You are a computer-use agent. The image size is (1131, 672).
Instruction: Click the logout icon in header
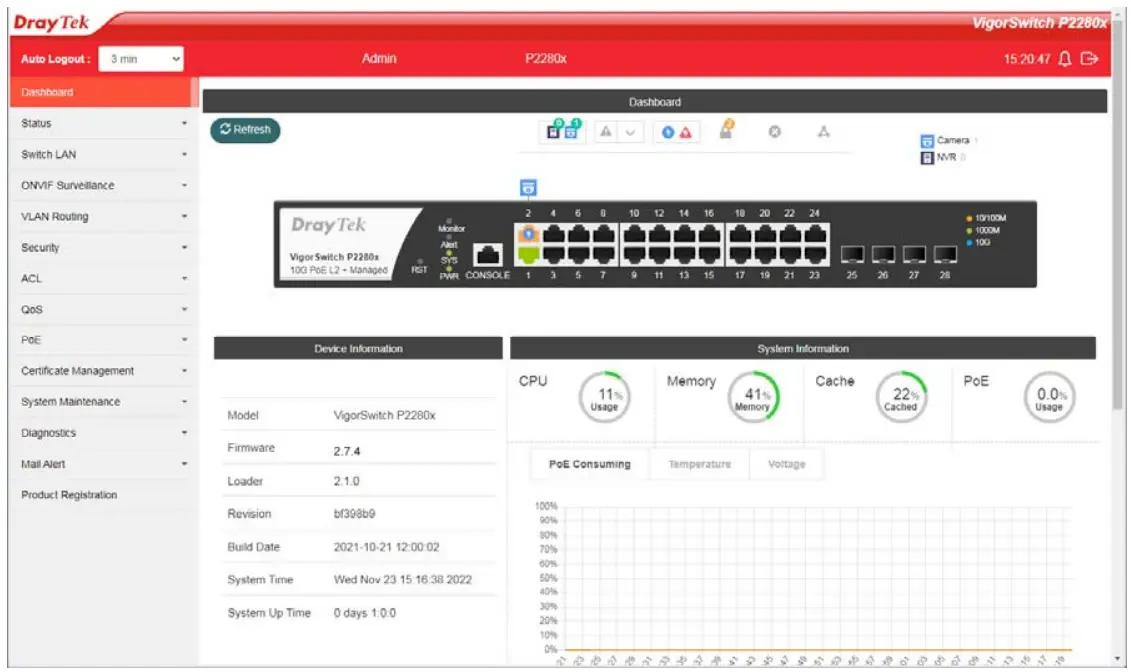tap(1089, 58)
